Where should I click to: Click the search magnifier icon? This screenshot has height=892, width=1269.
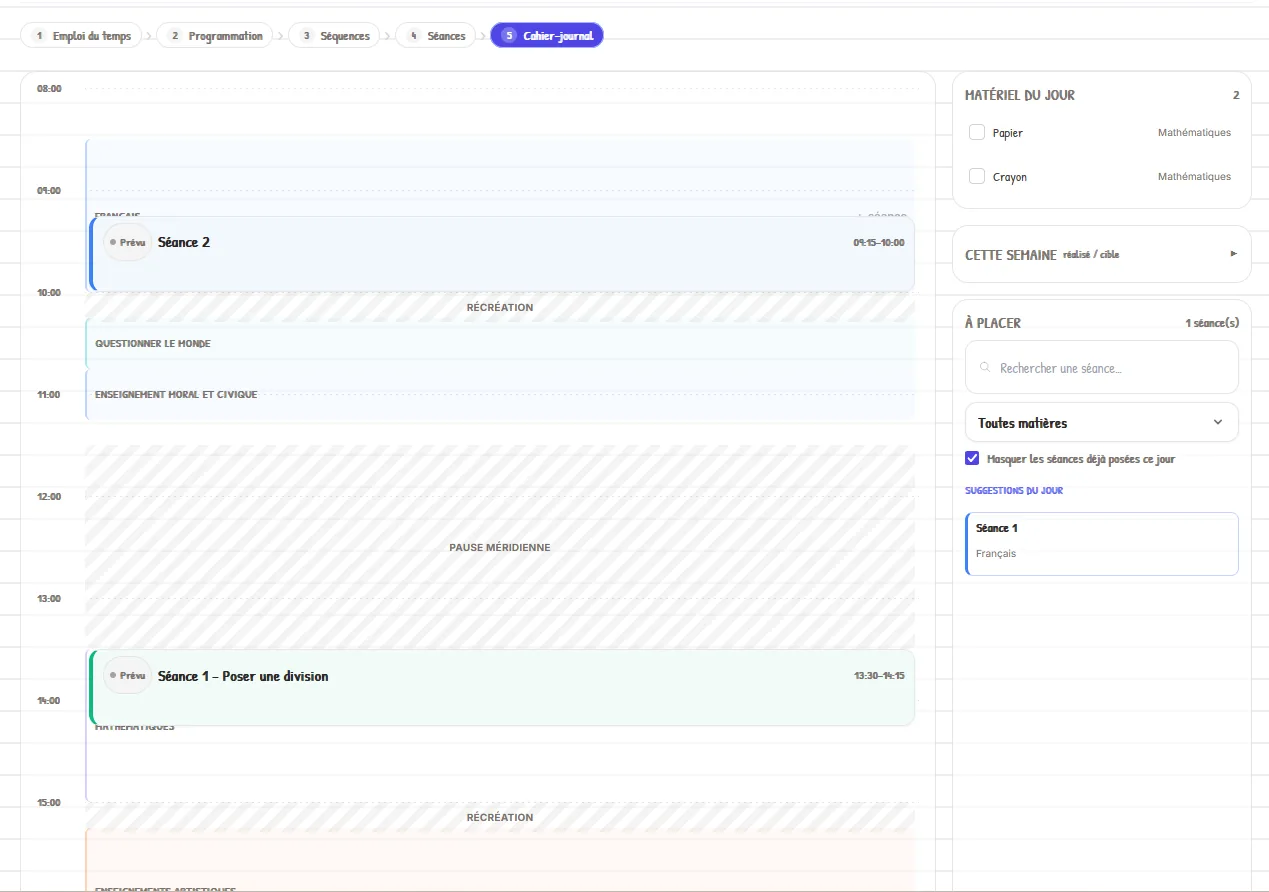(985, 367)
